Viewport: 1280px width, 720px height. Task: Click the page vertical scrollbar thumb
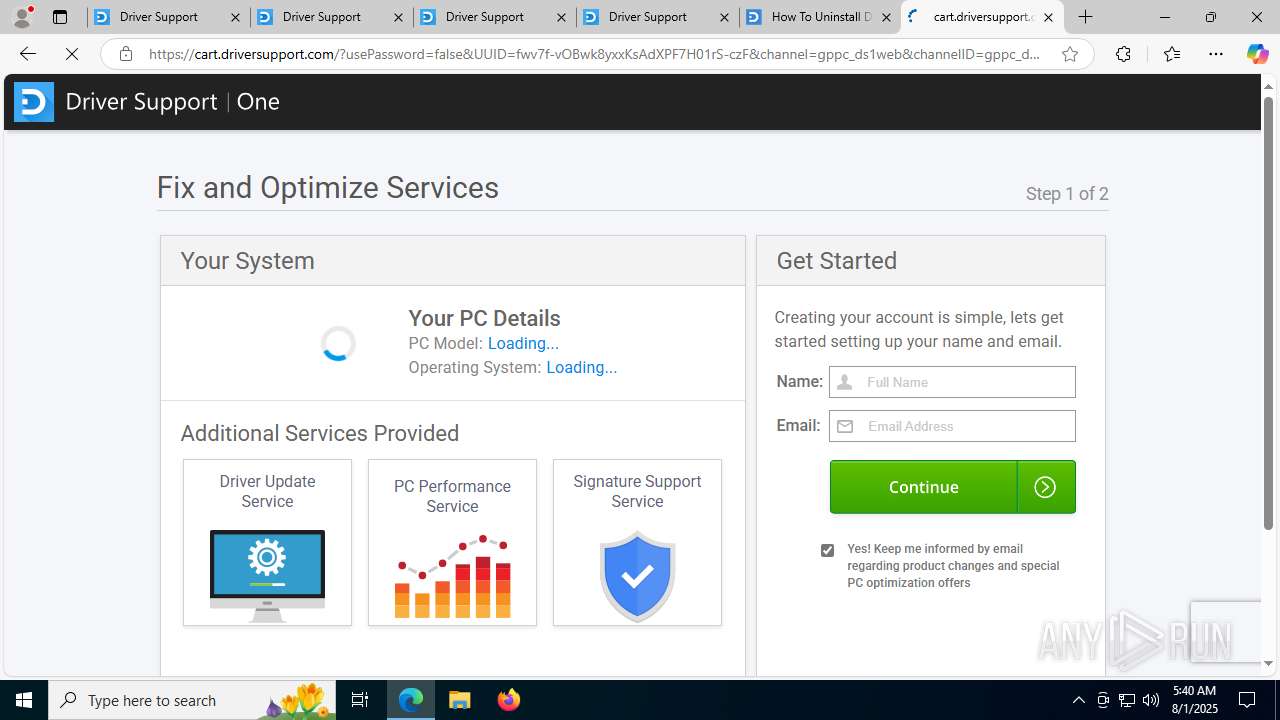(x=1268, y=313)
